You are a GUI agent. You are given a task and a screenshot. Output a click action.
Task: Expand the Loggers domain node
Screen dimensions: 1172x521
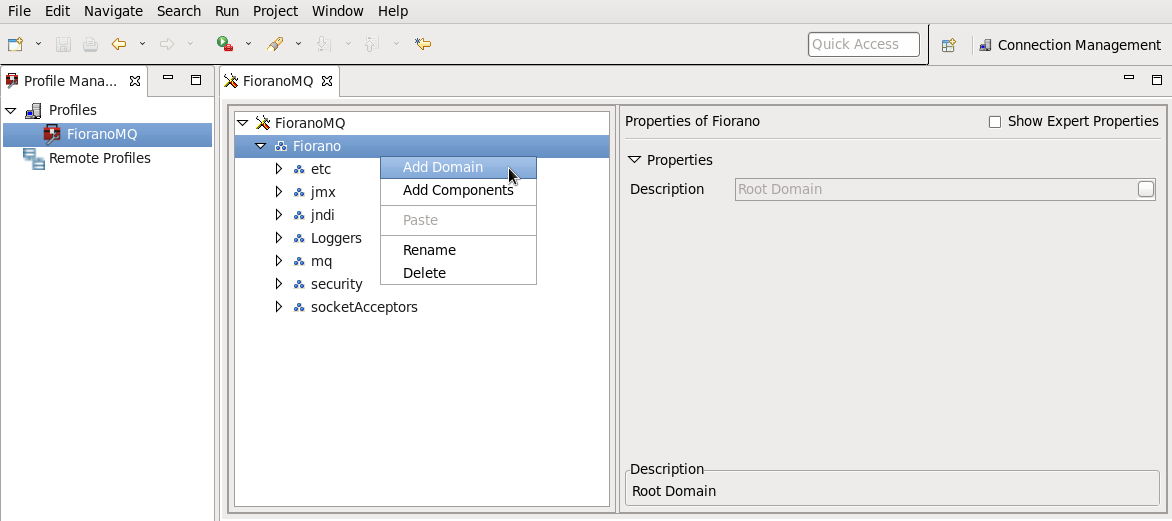(x=279, y=238)
